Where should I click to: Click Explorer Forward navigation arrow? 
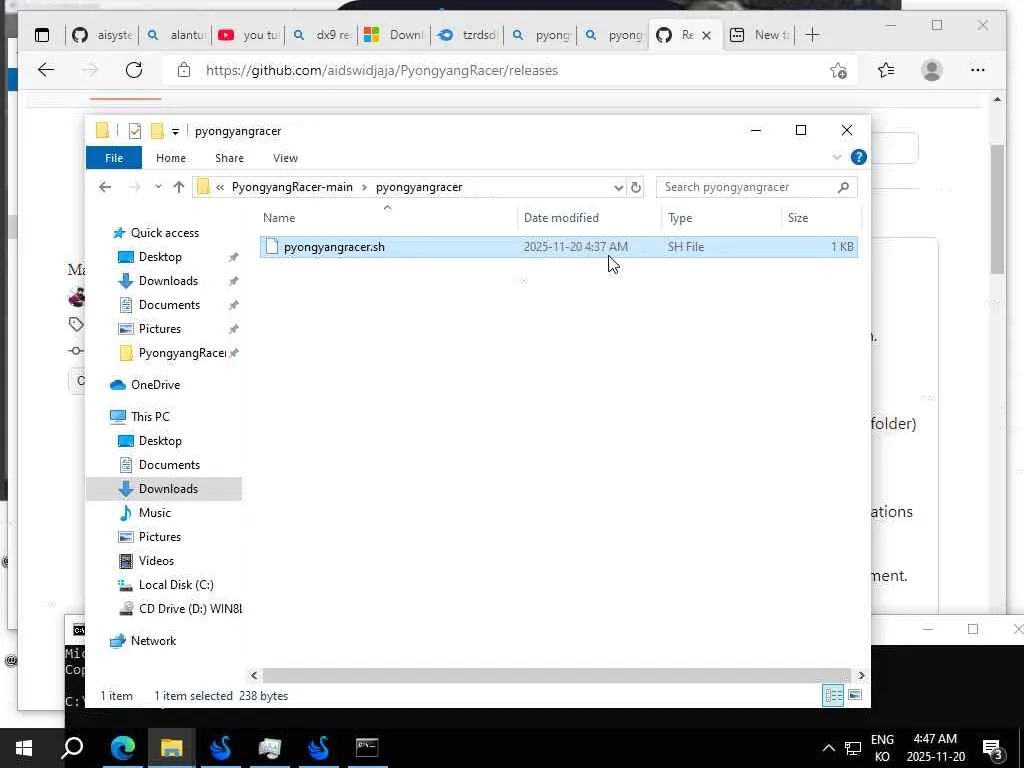[135, 187]
